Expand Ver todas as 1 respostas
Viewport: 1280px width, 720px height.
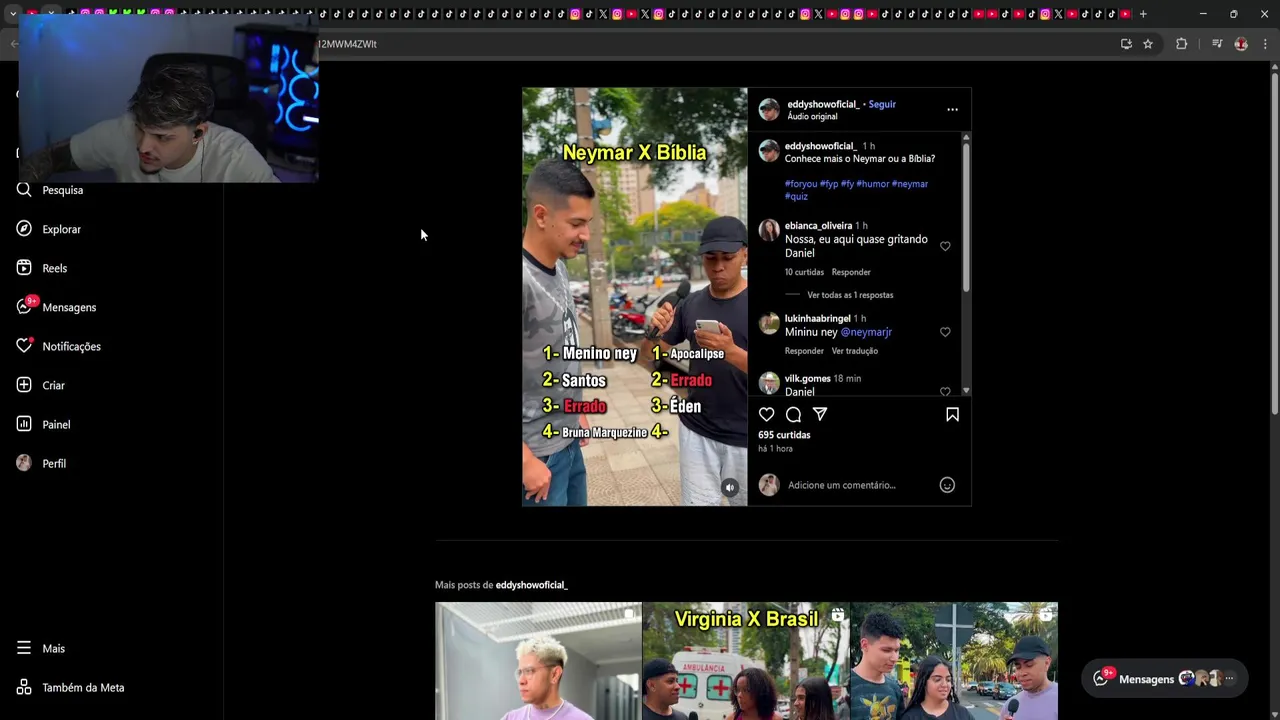850,295
